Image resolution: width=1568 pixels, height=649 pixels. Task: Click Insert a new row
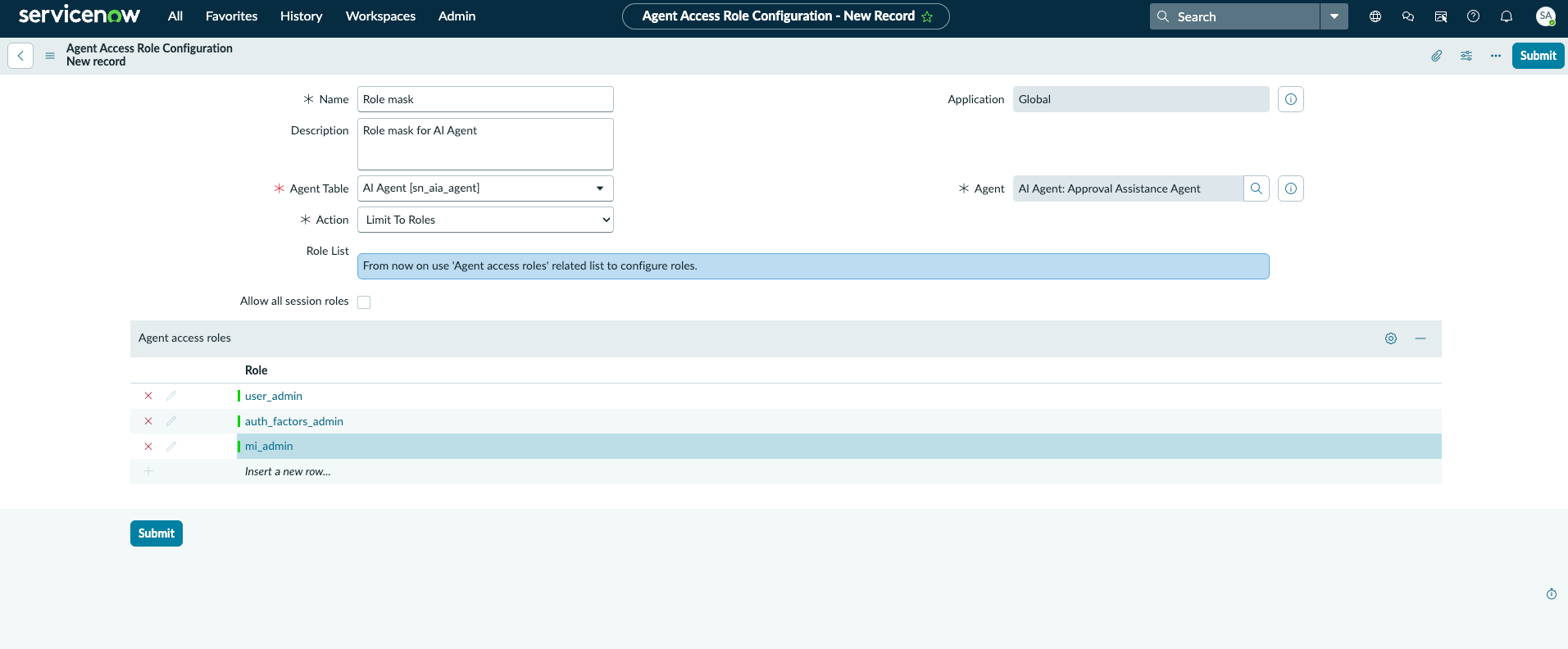coord(288,471)
